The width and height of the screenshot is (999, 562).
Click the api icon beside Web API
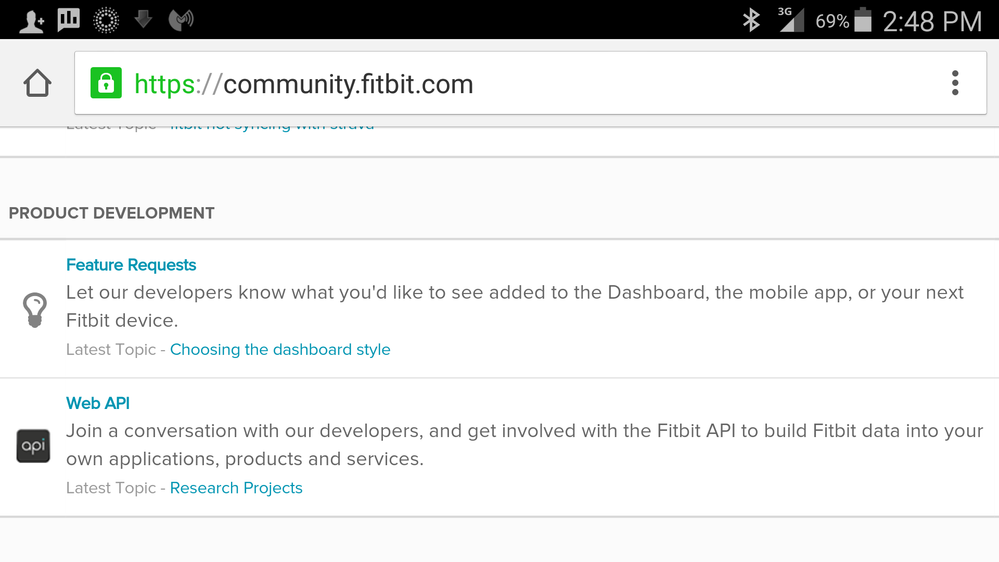click(33, 446)
